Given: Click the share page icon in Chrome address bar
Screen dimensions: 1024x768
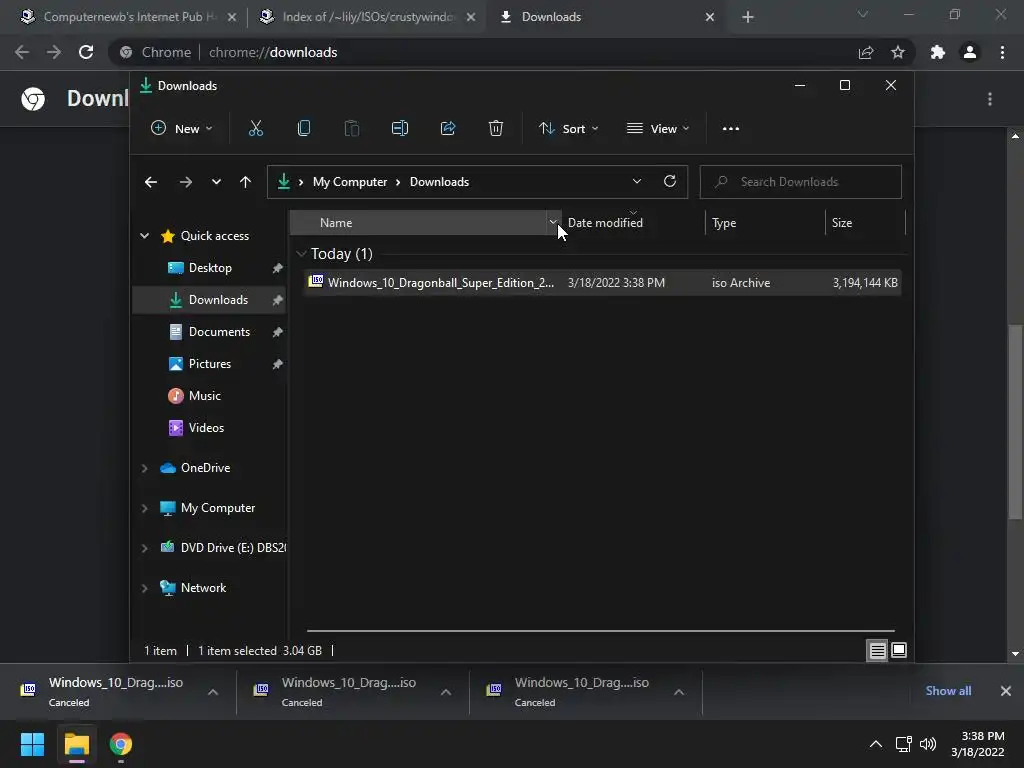Looking at the screenshot, I should tap(866, 52).
